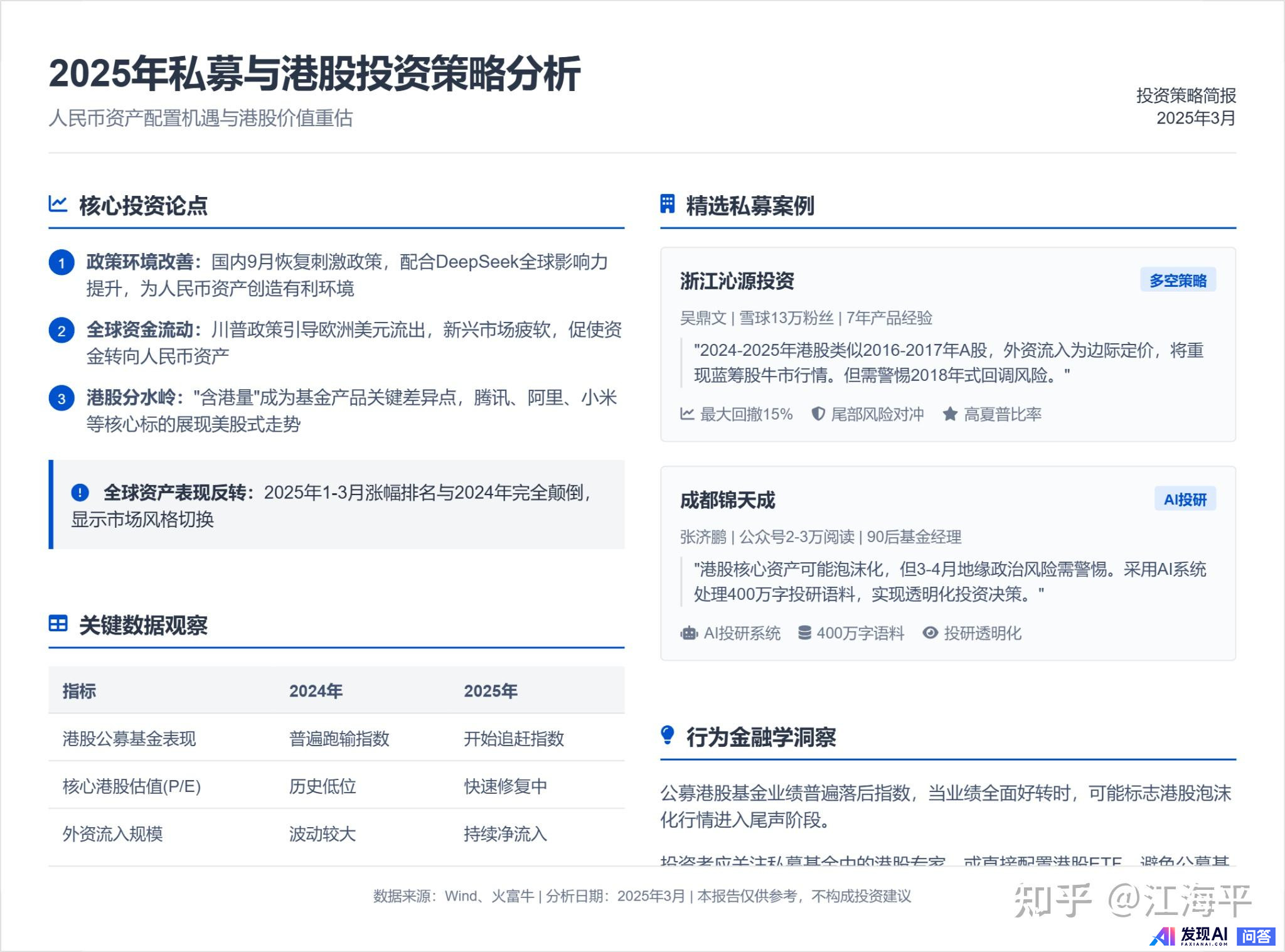Click the exclamation icon beside 全球资产表现反转
Screen dimensions: 1285x952
80,493
